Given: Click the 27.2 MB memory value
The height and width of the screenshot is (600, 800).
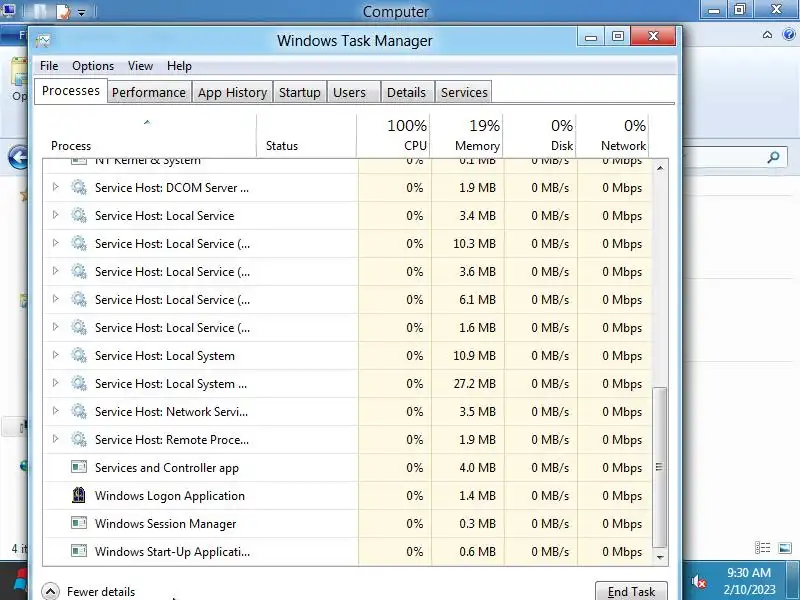Looking at the screenshot, I should coord(474,384).
